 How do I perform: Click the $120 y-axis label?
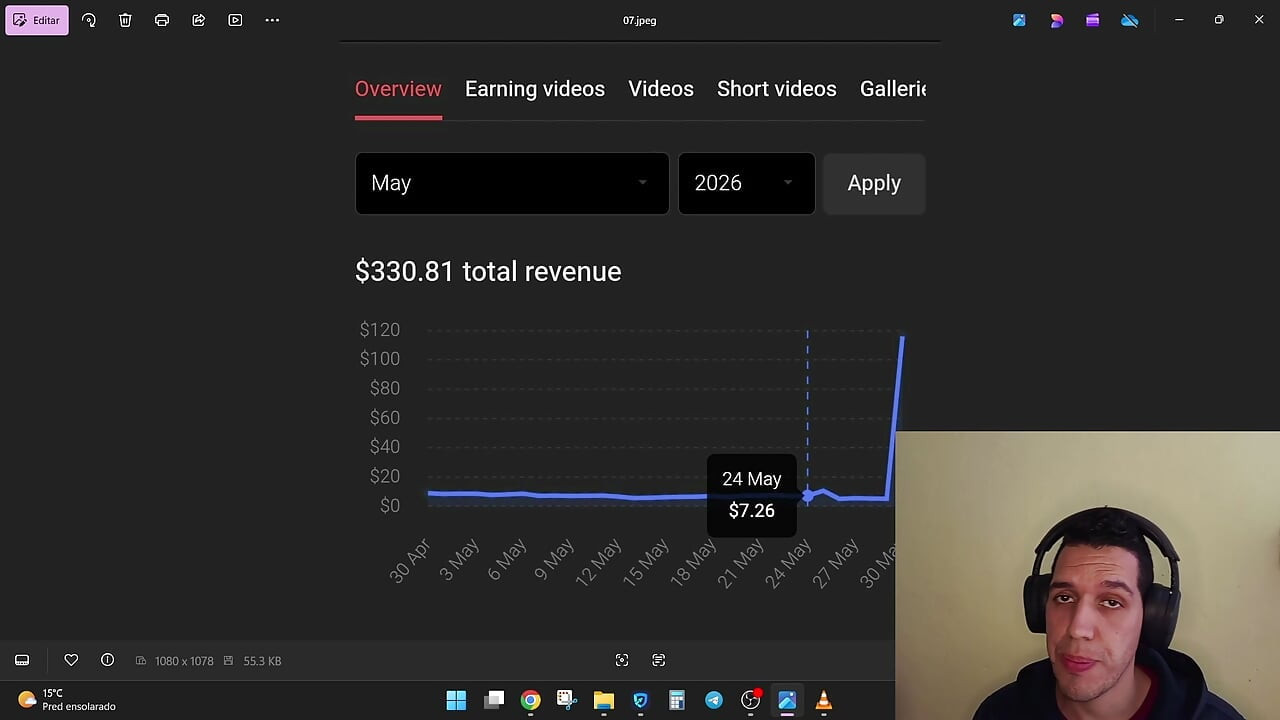point(379,329)
